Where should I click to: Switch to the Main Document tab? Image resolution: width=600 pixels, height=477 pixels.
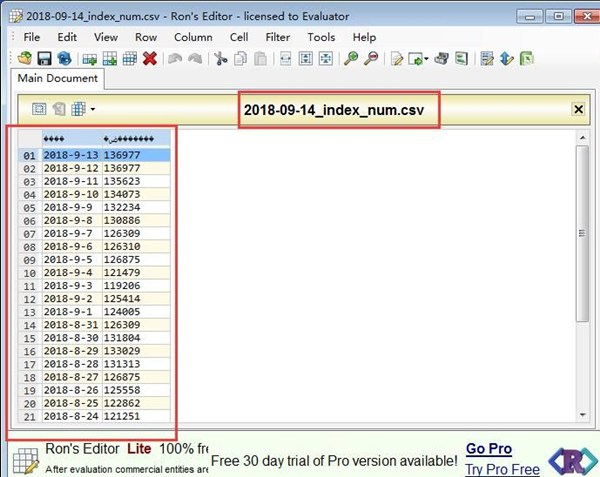tap(56, 78)
